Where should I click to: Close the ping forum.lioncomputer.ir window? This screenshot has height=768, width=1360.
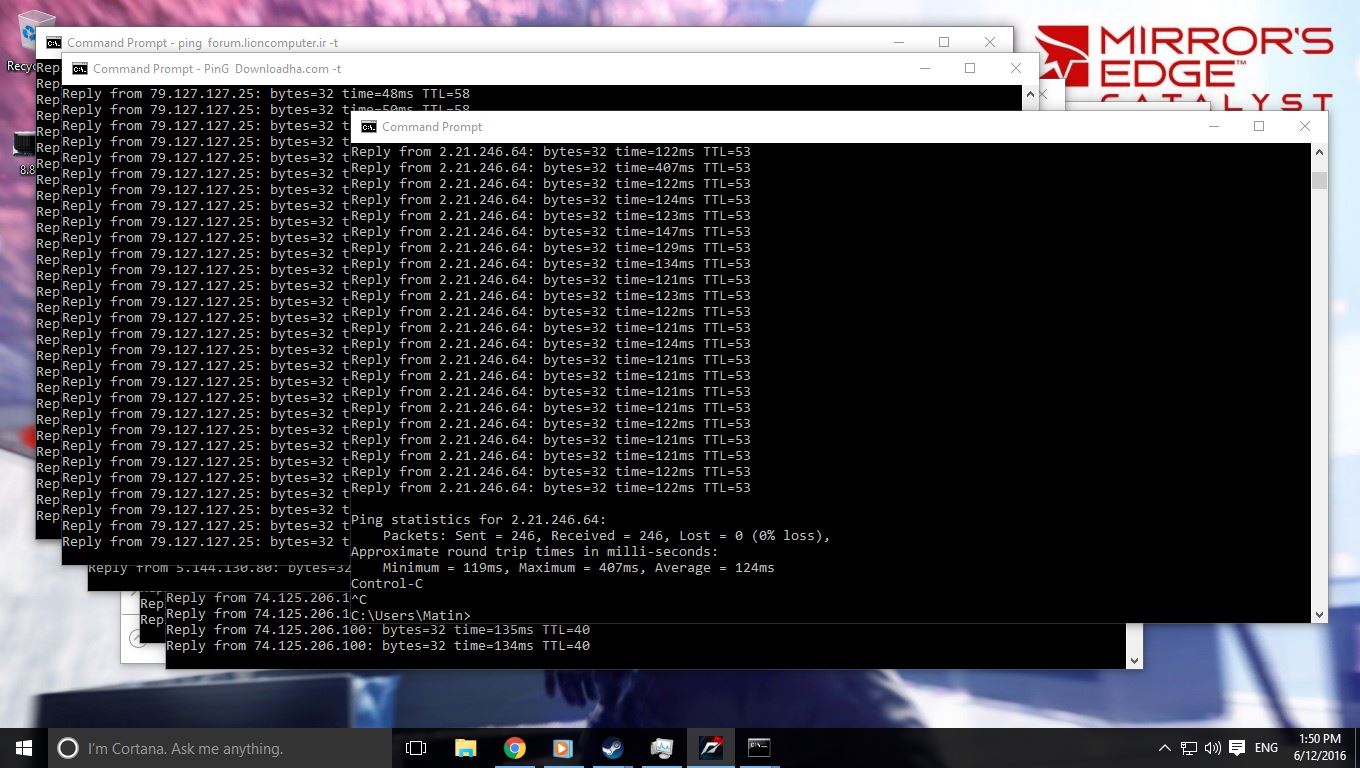(x=990, y=42)
